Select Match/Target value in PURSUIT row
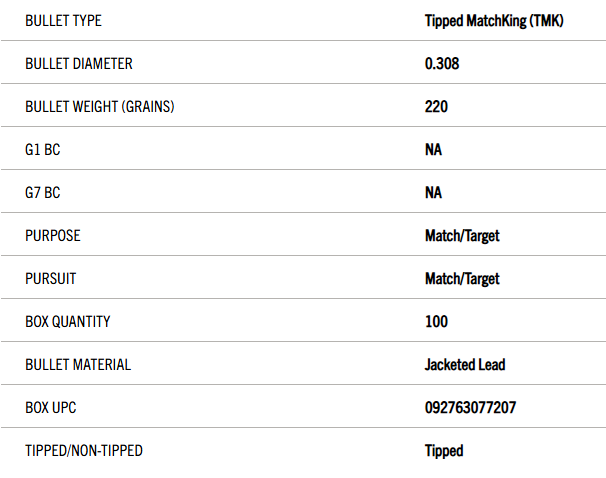 (x=462, y=279)
